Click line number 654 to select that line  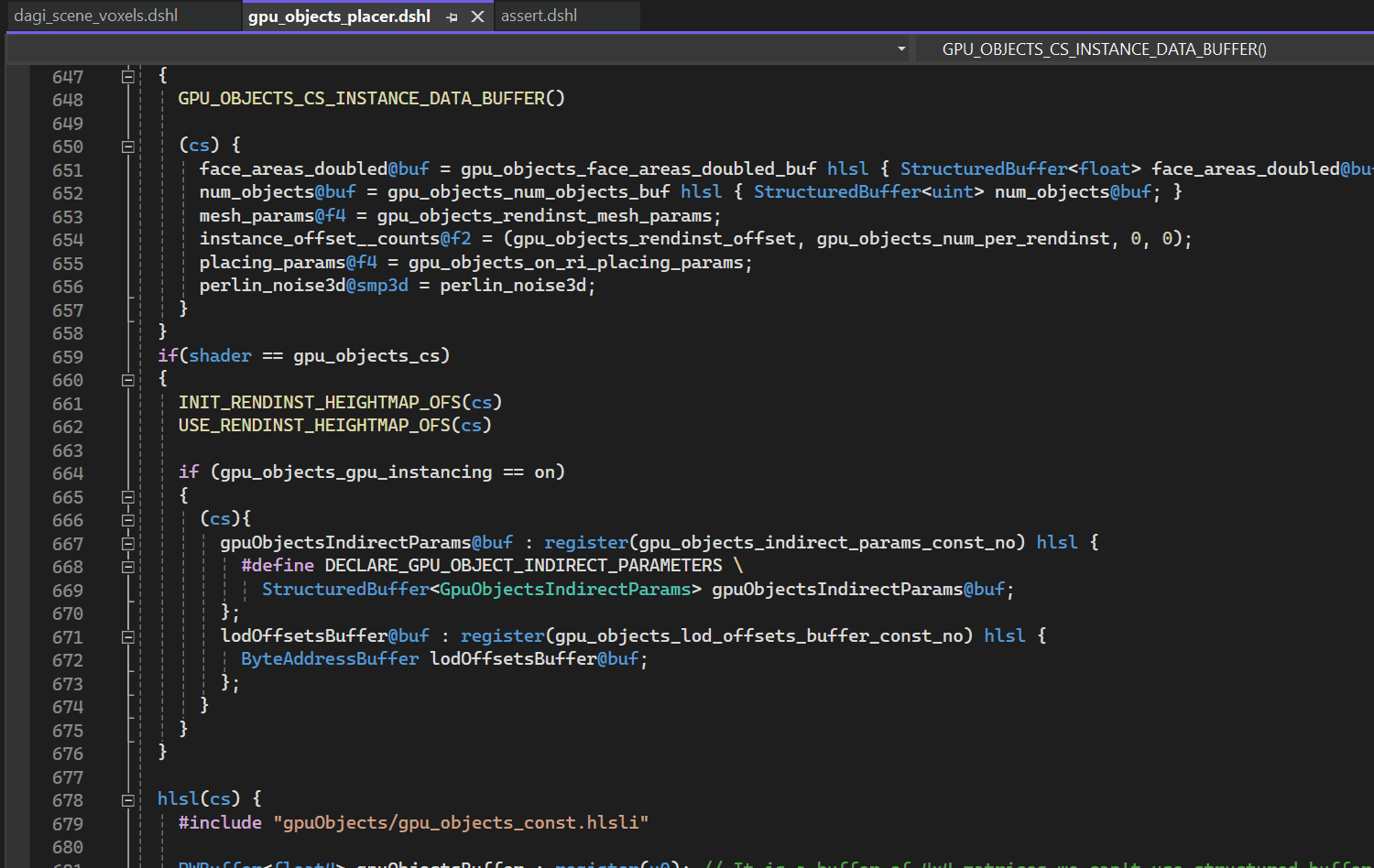68,239
